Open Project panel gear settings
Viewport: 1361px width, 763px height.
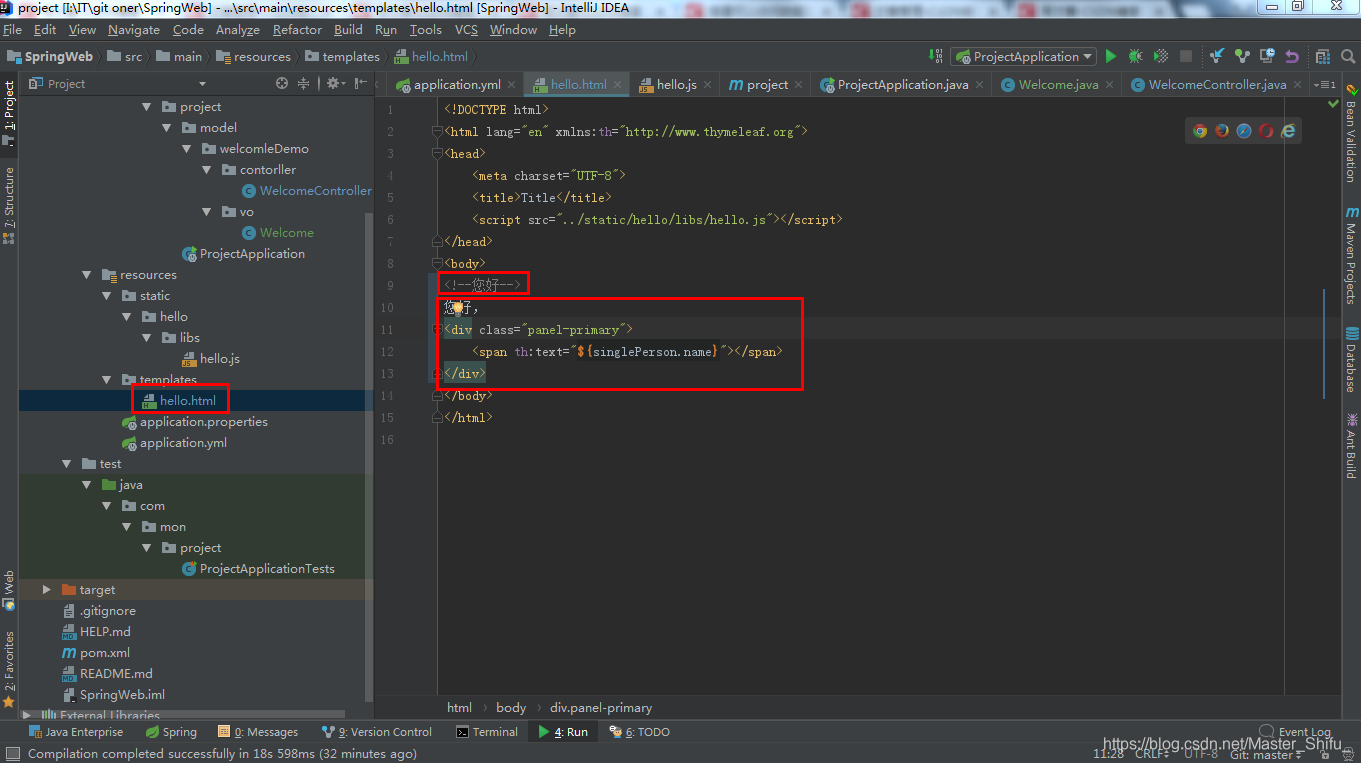point(334,84)
